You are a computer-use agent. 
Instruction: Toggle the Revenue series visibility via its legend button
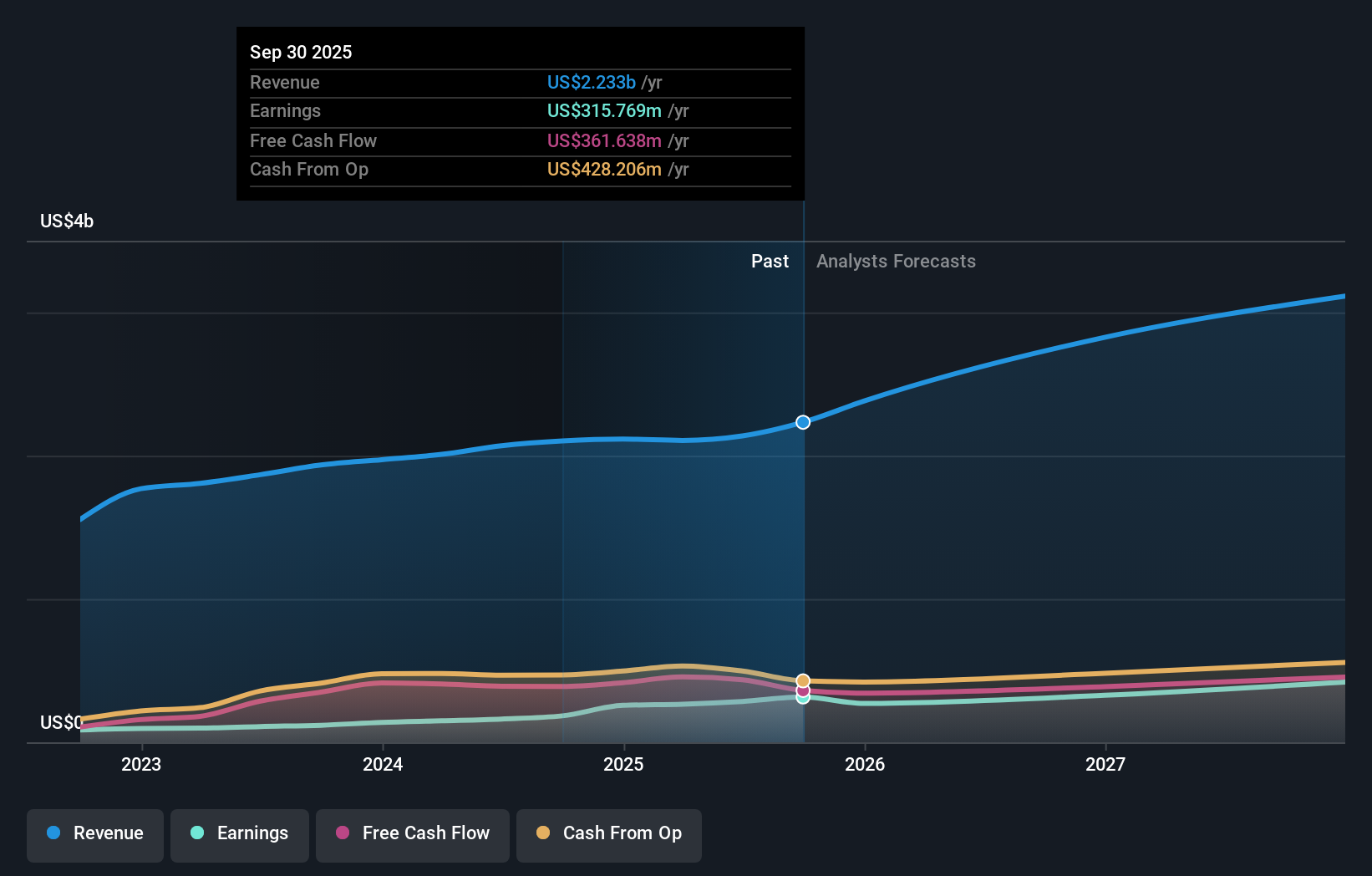pos(94,833)
